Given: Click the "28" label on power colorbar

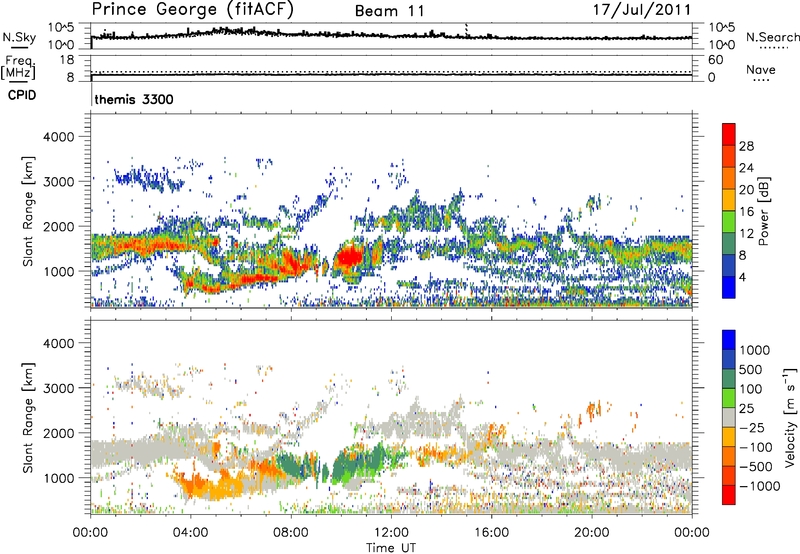Looking at the screenshot, I should tap(746, 146).
